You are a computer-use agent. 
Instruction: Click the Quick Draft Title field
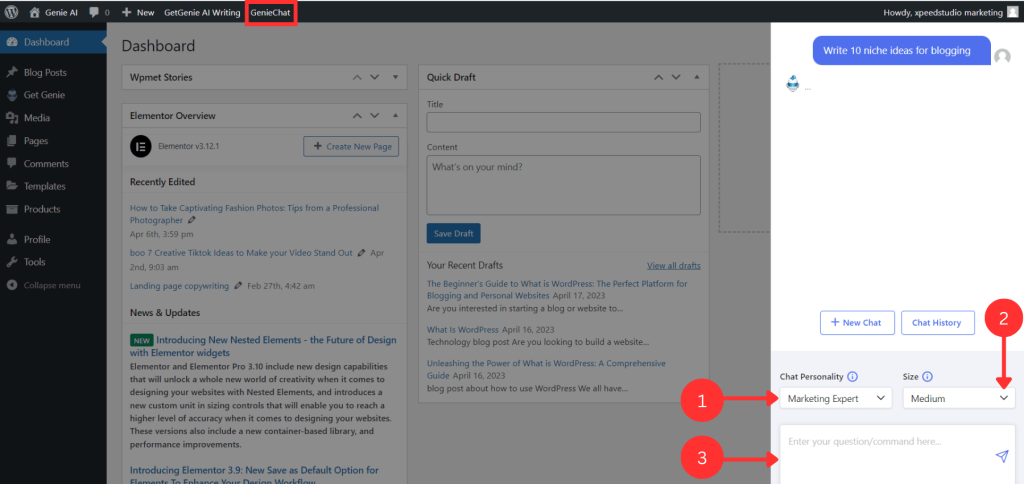coord(564,122)
